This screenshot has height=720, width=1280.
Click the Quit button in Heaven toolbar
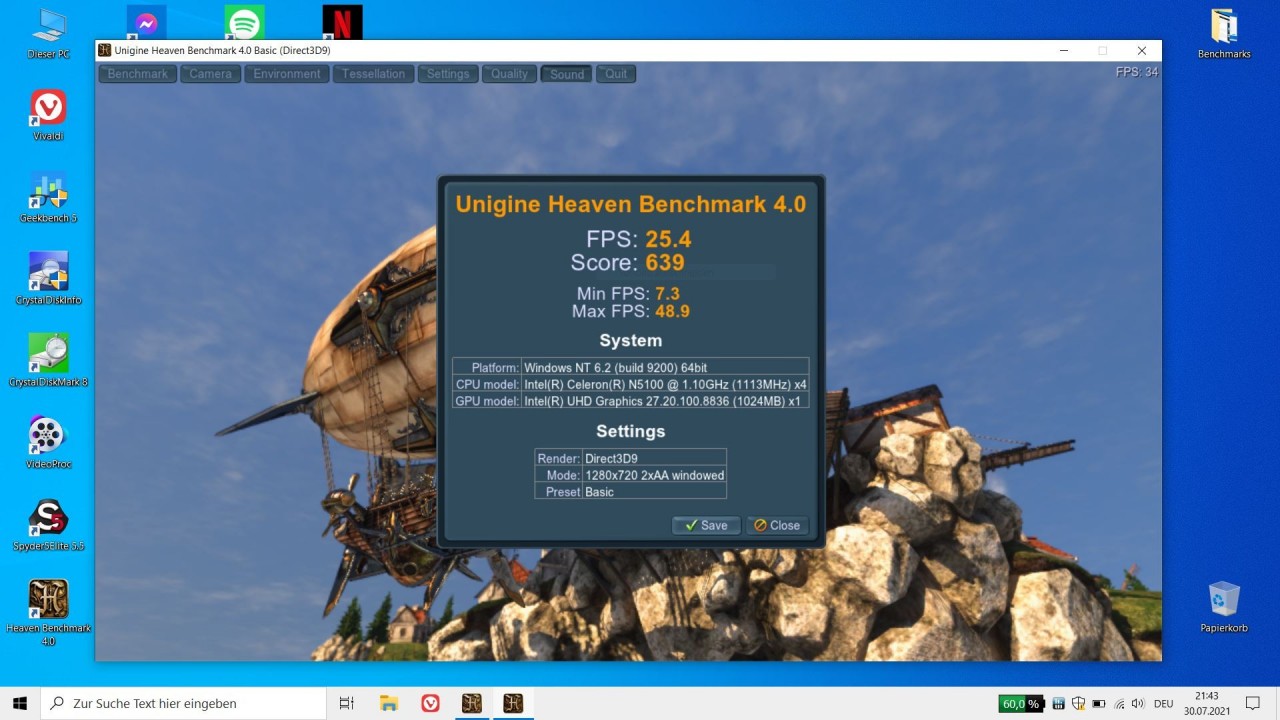[616, 74]
